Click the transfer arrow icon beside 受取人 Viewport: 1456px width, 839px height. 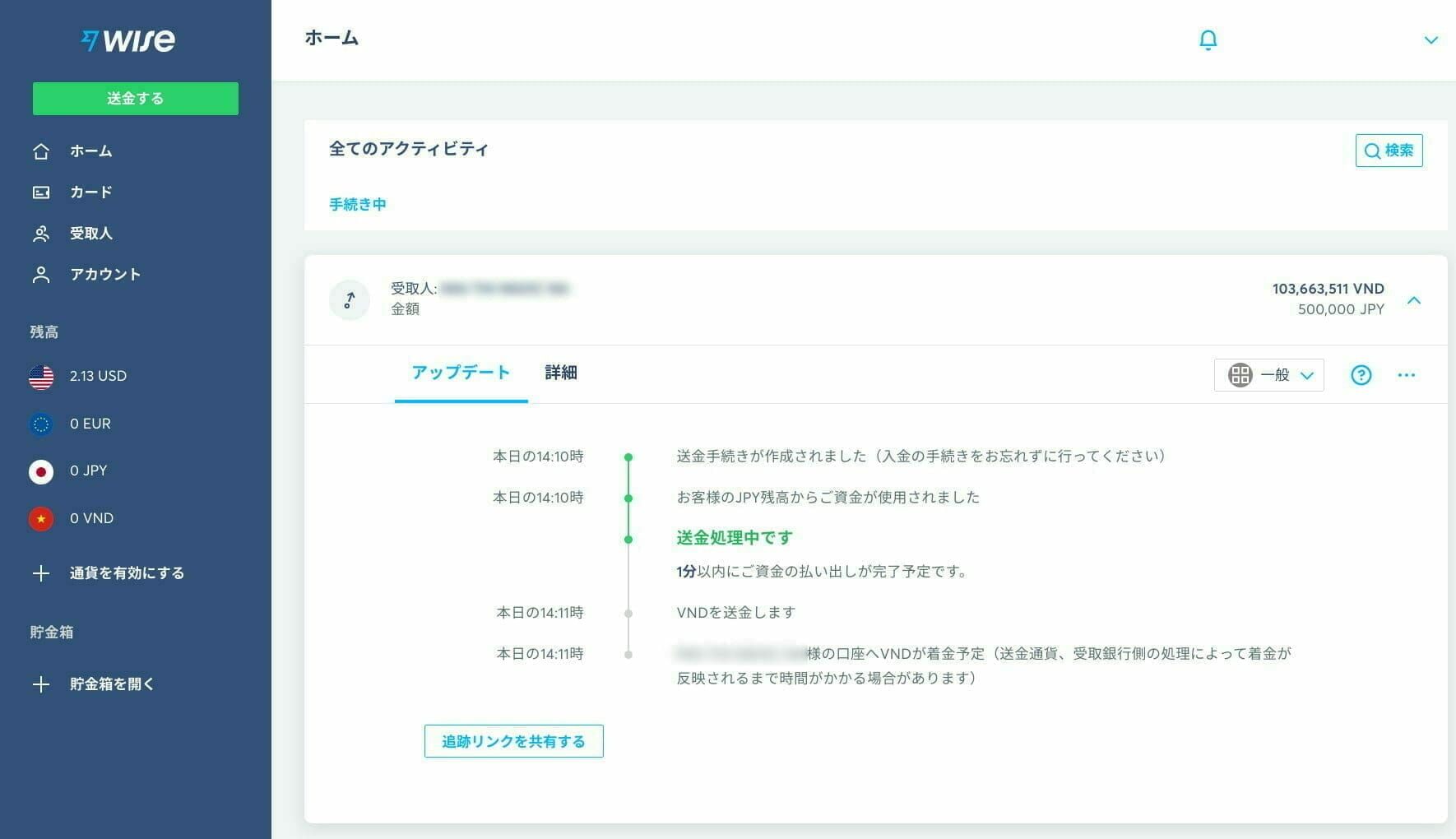click(x=350, y=300)
